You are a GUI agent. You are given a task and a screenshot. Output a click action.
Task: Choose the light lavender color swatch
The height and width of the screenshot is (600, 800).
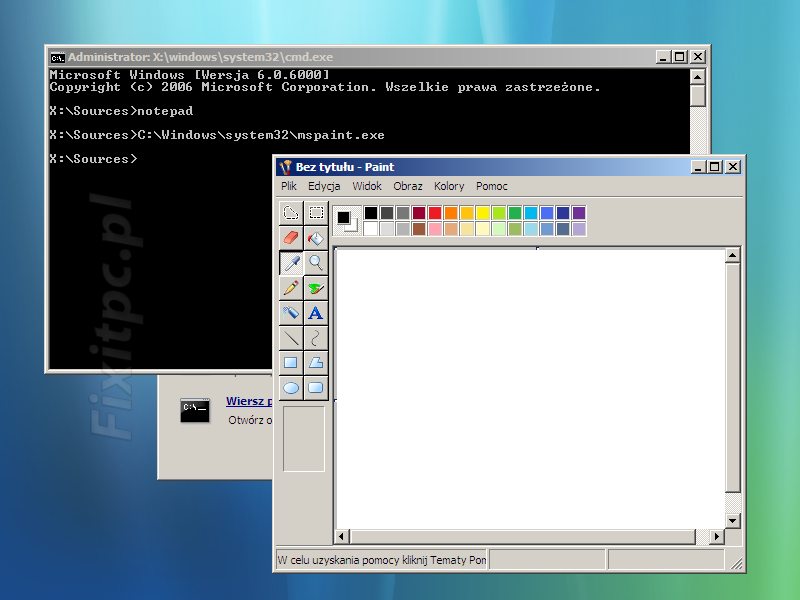(579, 229)
